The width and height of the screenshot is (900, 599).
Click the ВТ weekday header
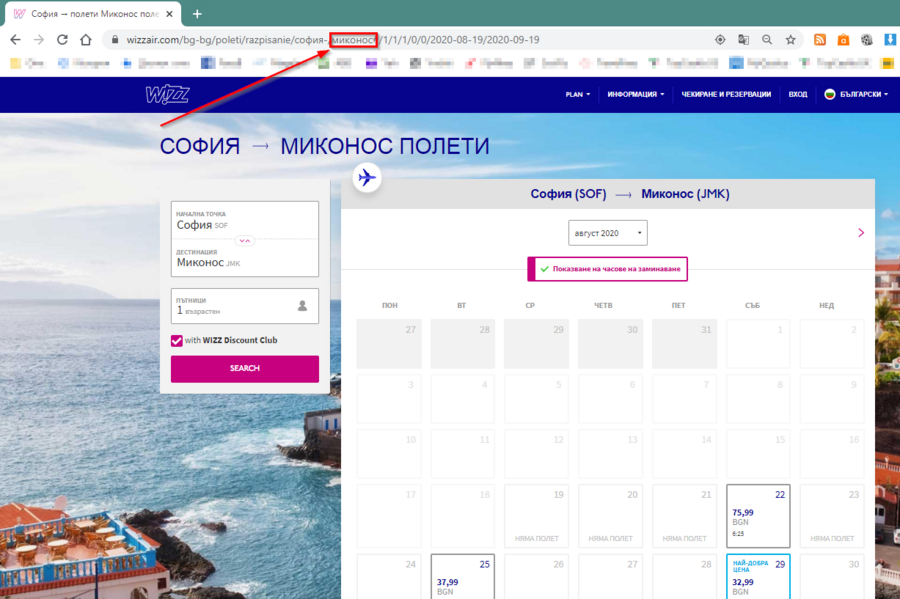(461, 306)
